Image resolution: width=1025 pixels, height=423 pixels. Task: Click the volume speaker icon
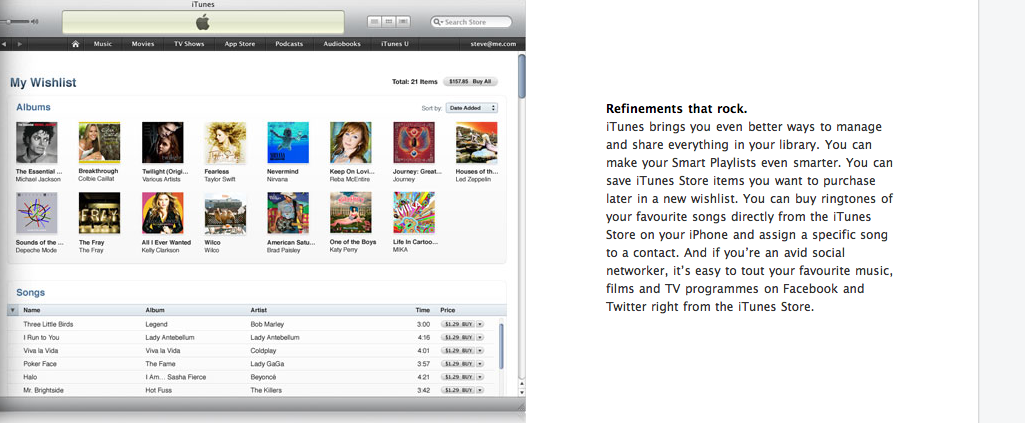(x=35, y=22)
